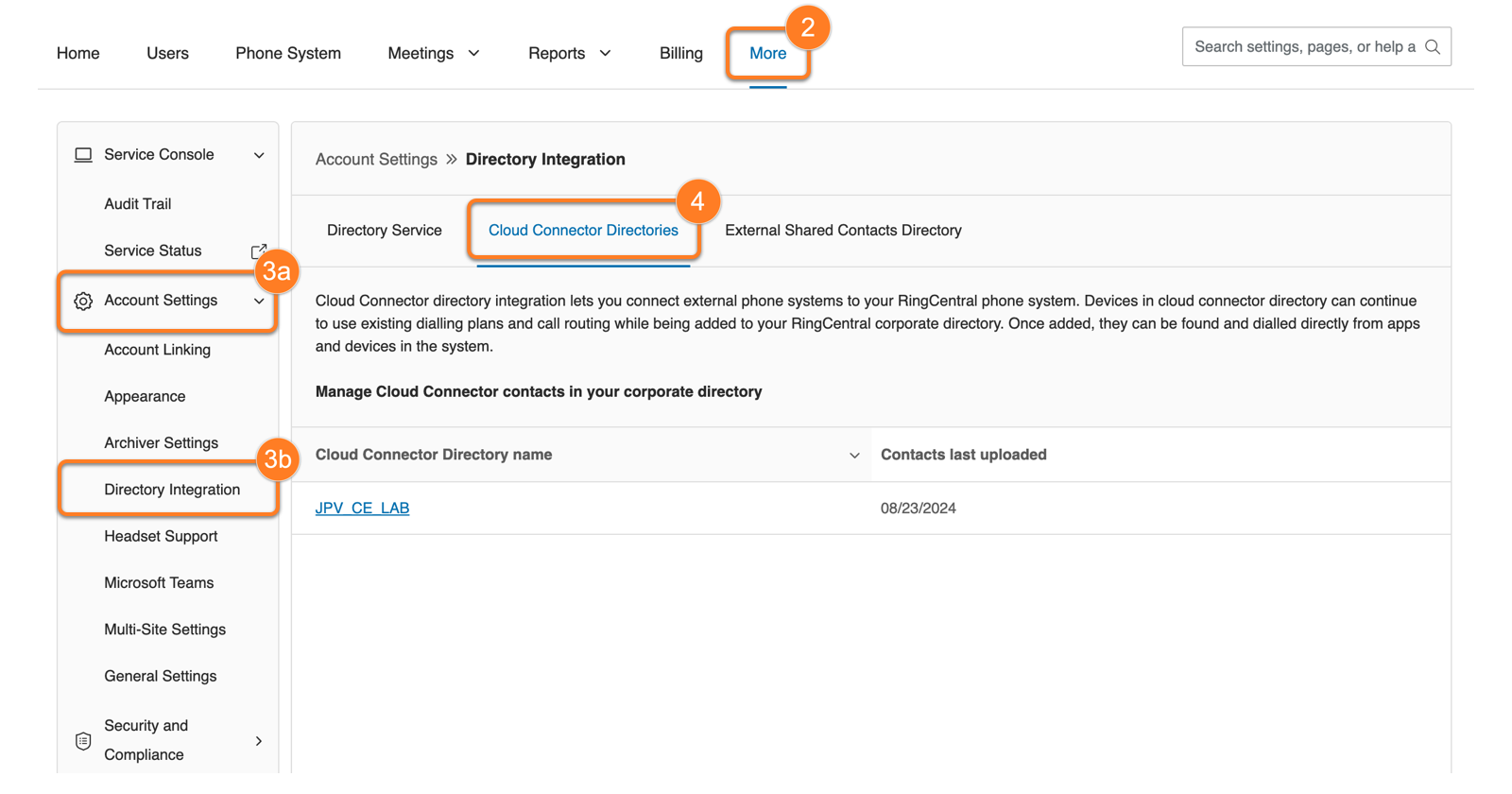Go to Phone System page
1512x794 pixels.
click(x=288, y=54)
